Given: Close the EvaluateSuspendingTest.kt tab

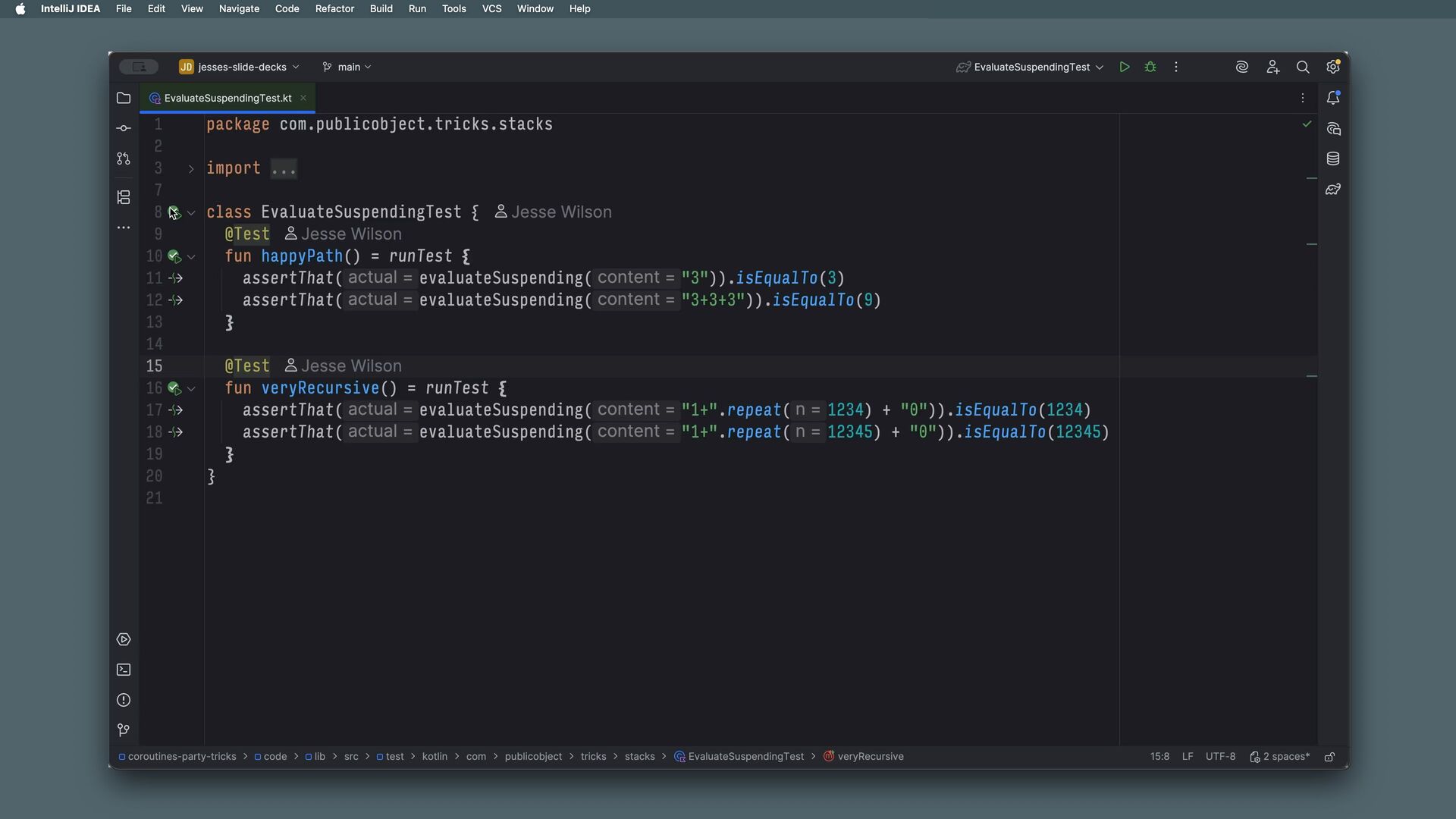Looking at the screenshot, I should pyautogui.click(x=303, y=98).
